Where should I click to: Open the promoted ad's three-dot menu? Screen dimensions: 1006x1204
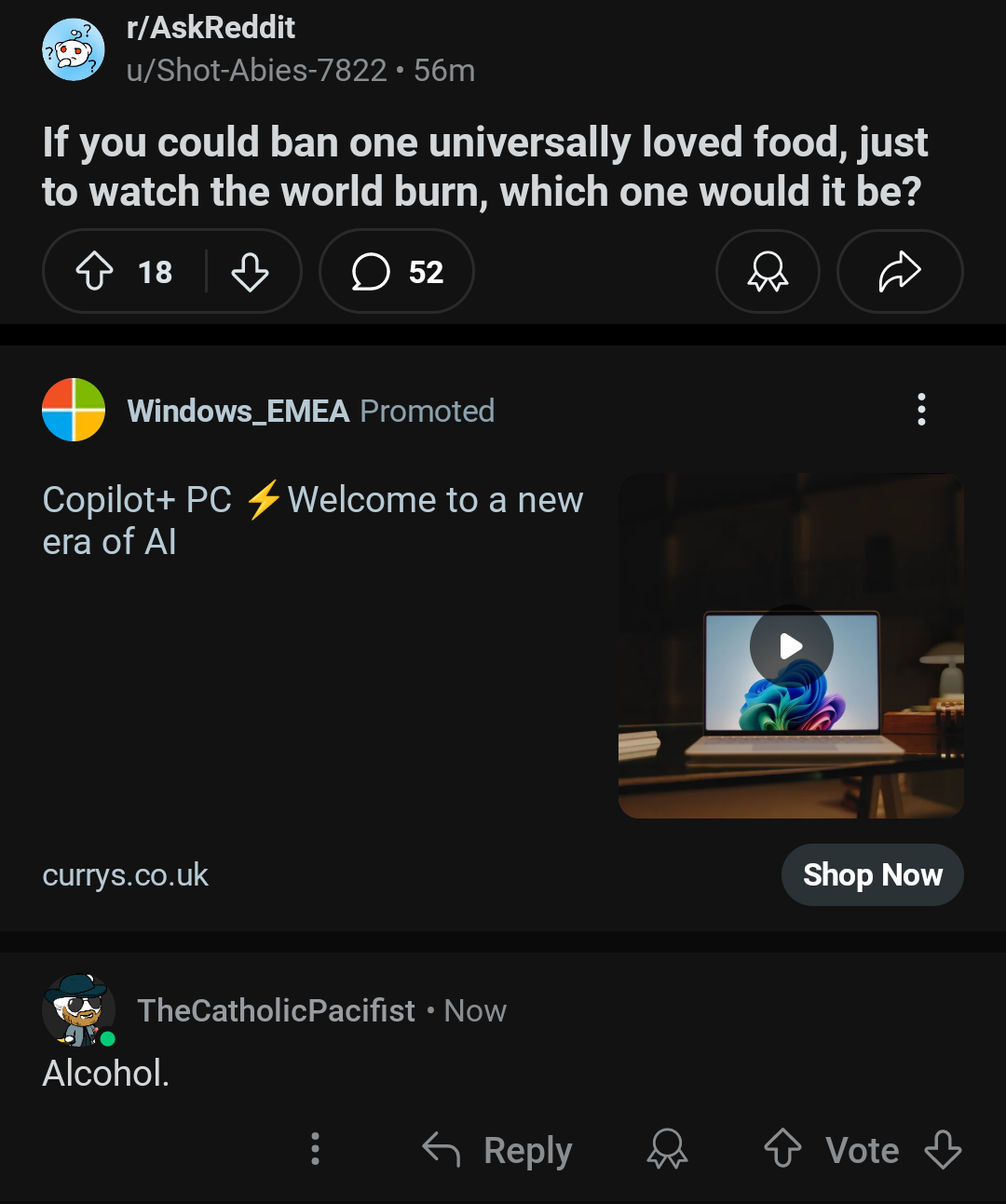click(921, 410)
